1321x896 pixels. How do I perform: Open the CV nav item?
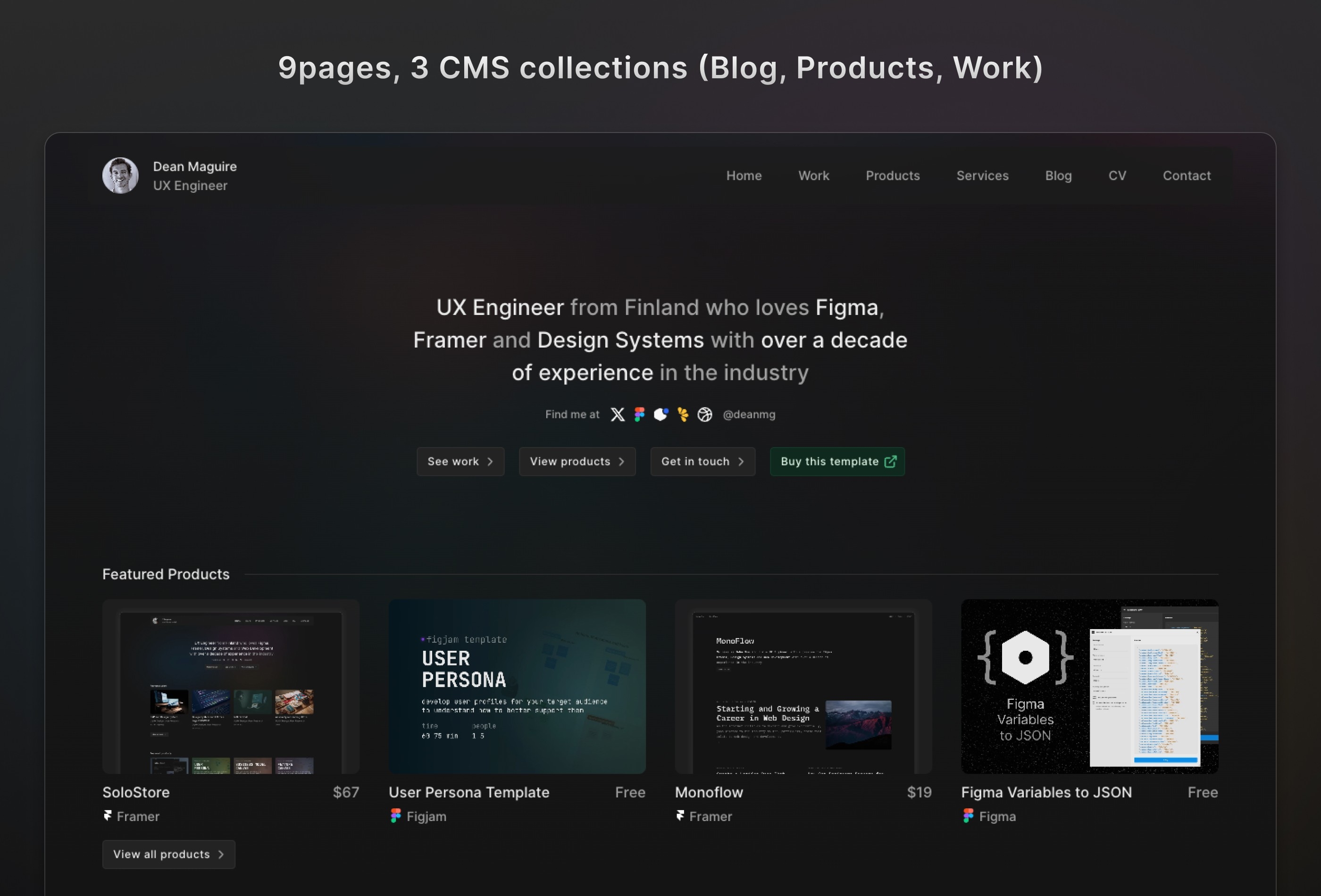pos(1117,175)
